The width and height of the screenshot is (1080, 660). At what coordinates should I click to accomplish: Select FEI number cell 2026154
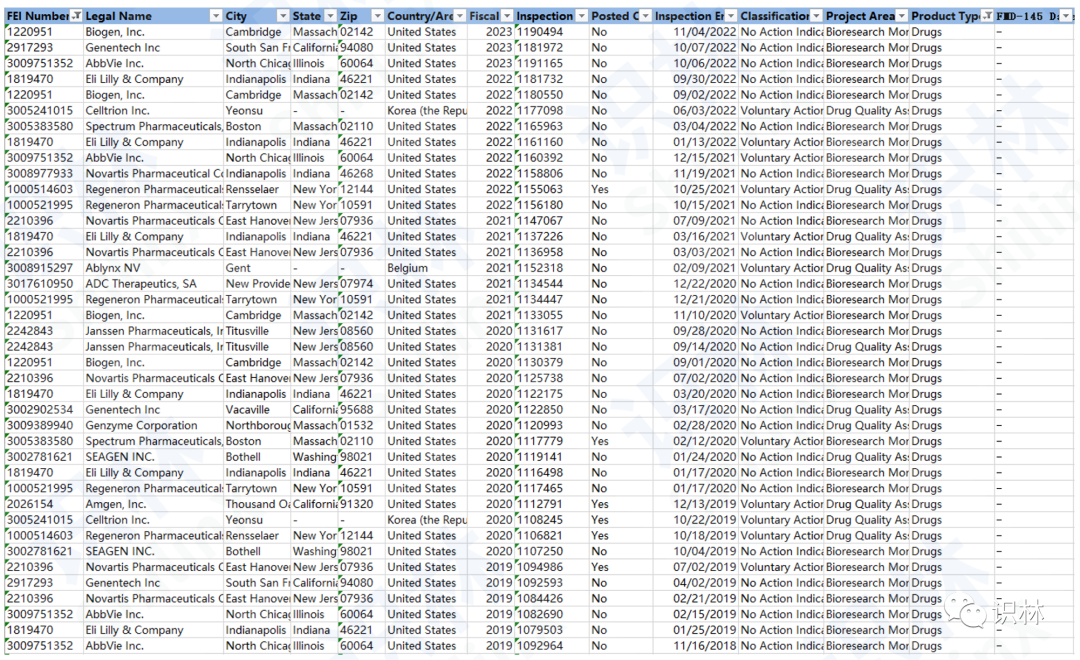44,504
